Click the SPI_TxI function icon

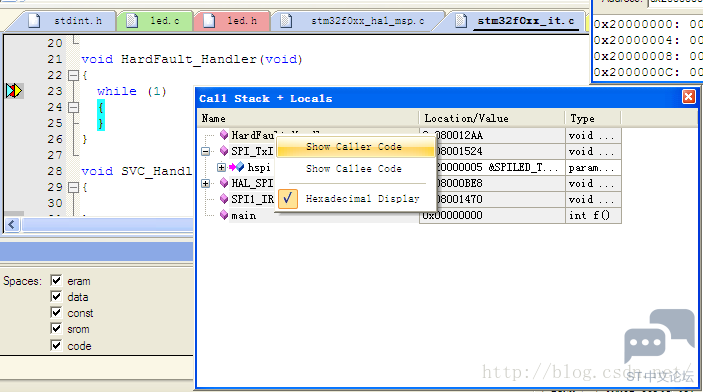point(224,151)
